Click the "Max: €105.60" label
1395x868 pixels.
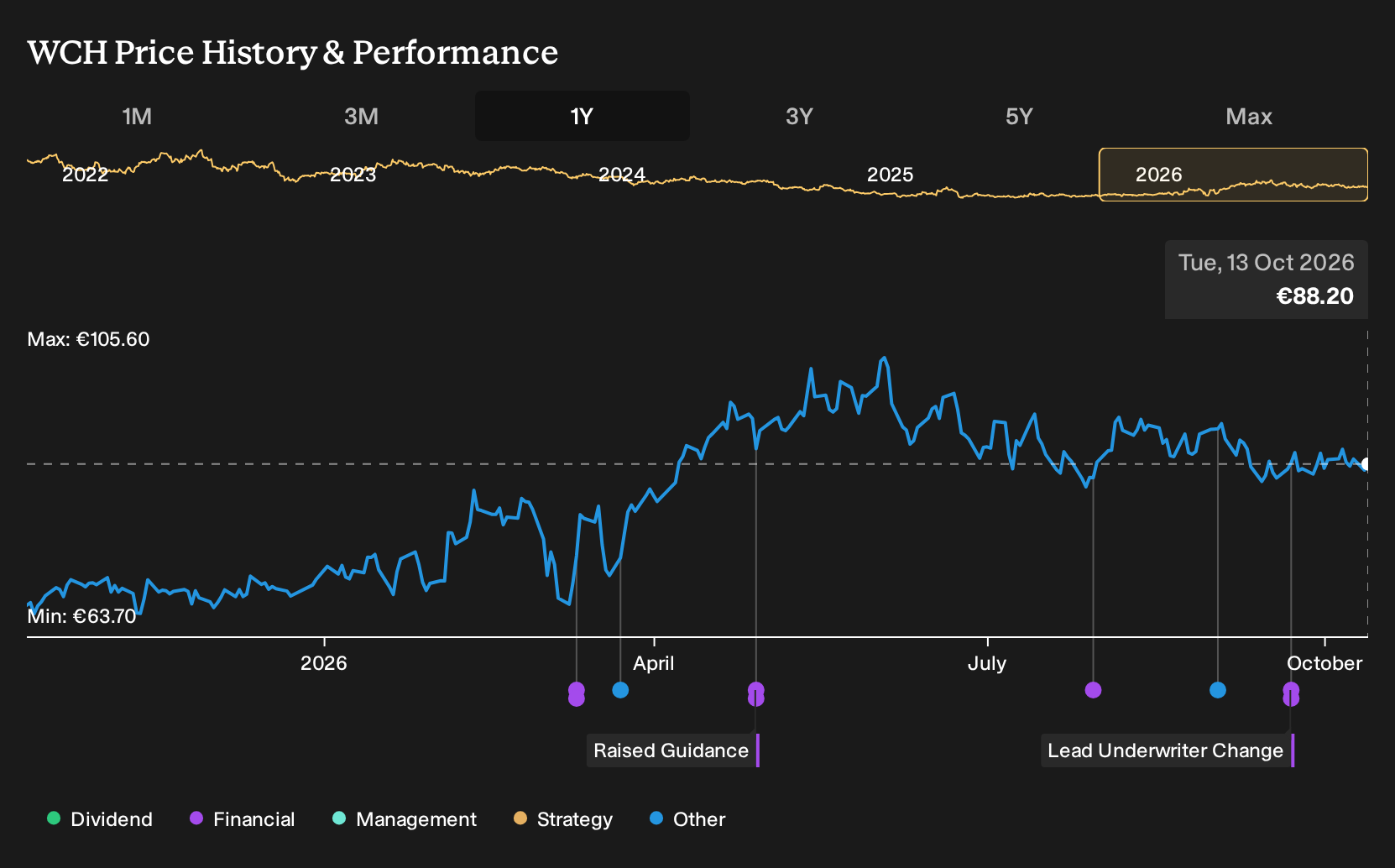(x=88, y=339)
